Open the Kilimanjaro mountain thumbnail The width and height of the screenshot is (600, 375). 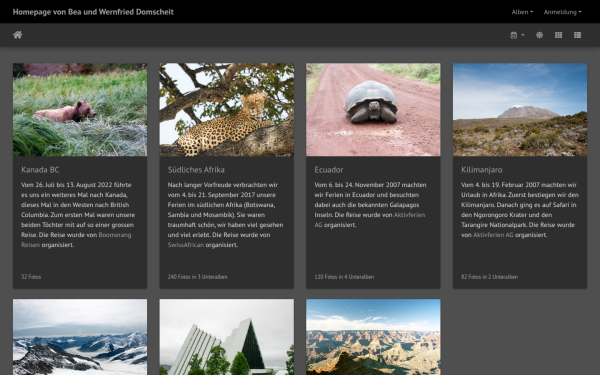click(x=520, y=109)
